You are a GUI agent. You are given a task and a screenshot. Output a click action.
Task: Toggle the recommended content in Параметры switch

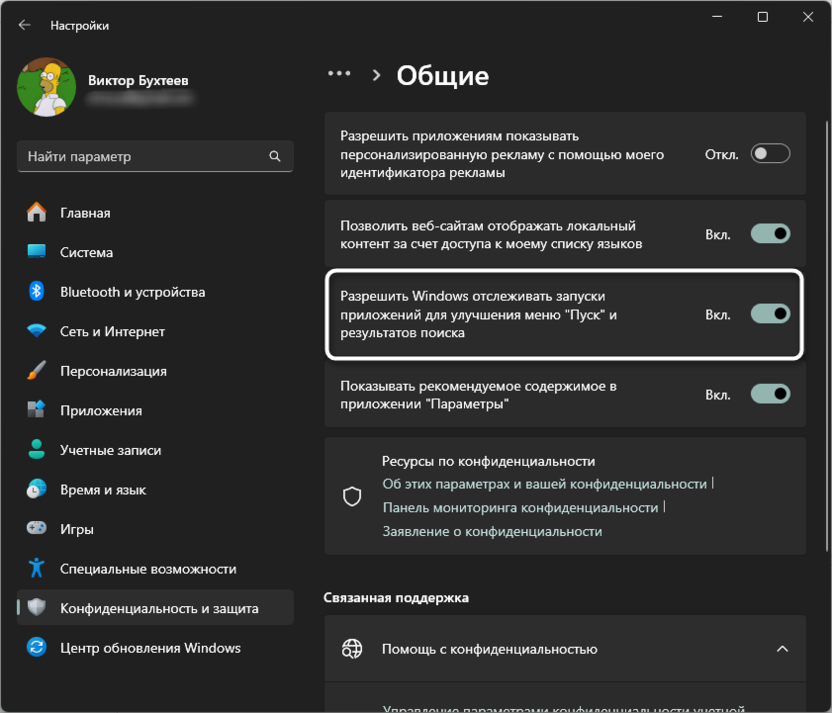[x=770, y=394]
